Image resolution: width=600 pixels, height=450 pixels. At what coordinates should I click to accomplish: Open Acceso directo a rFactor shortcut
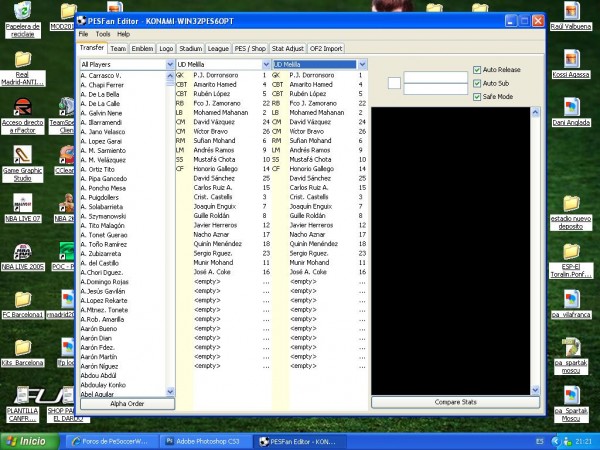(23, 116)
